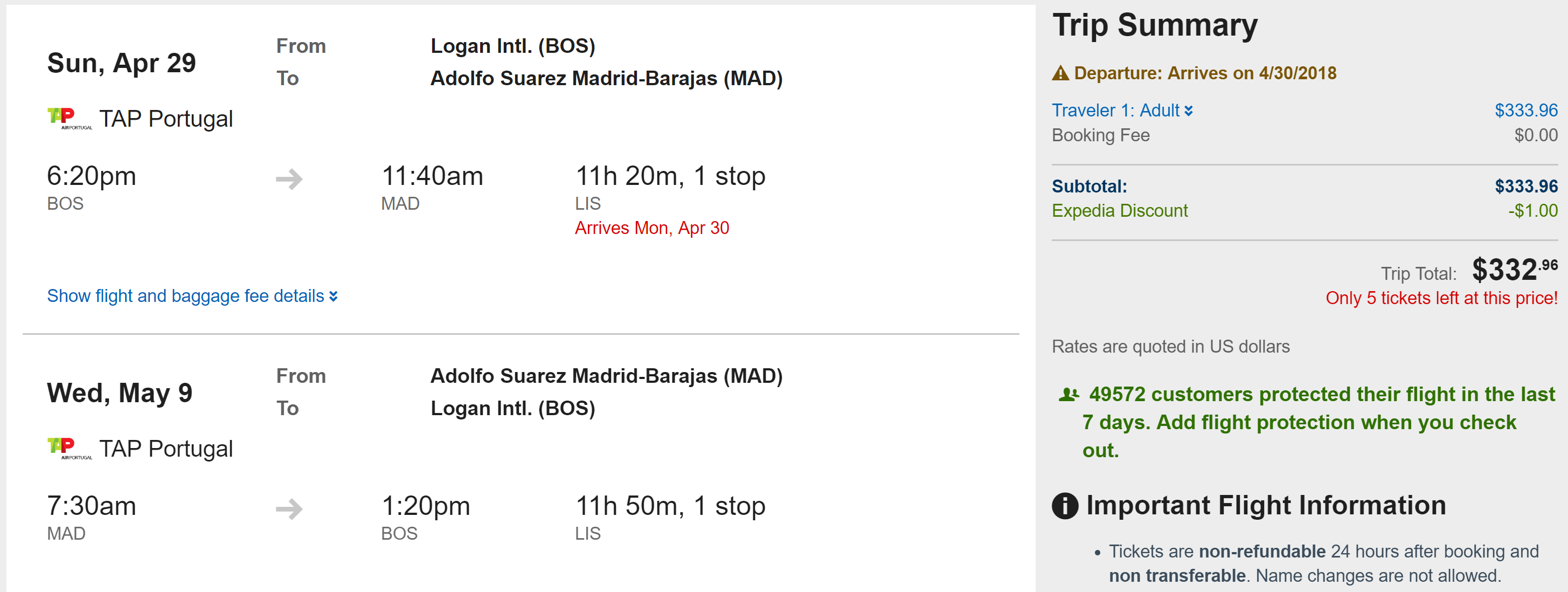Click the info icon beside Important Flight Information
Screen dimensions: 1568x592
pos(1065,506)
